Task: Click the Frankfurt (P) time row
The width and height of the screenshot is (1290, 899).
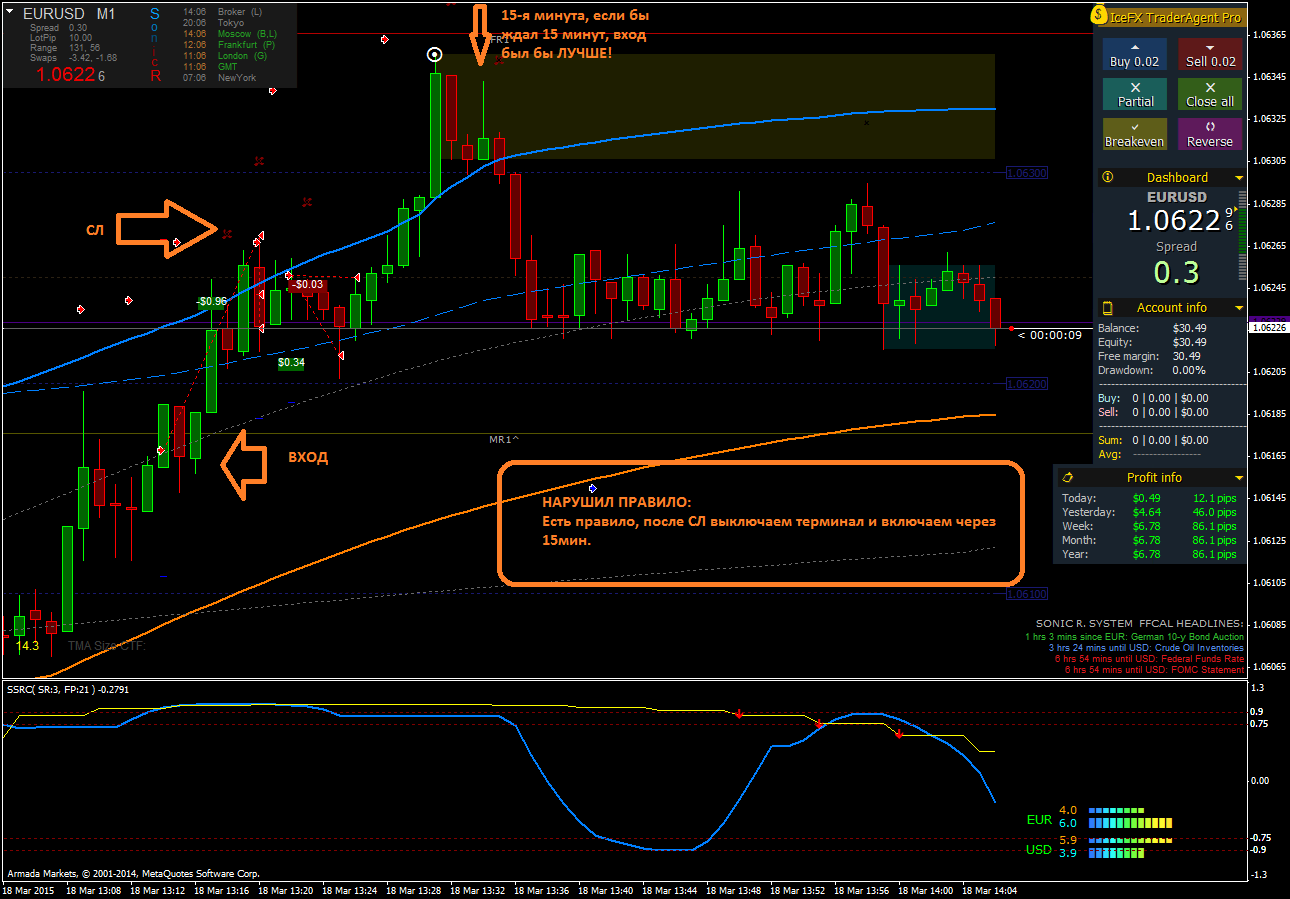Action: point(230,45)
